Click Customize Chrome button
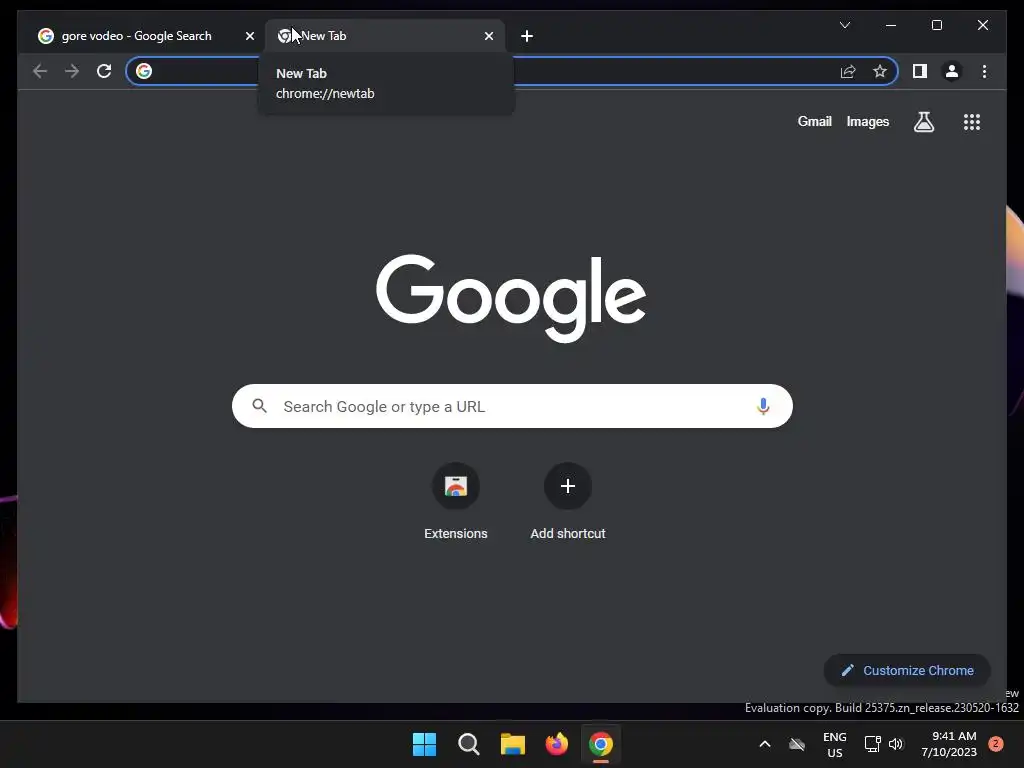This screenshot has width=1024, height=768. [x=907, y=670]
